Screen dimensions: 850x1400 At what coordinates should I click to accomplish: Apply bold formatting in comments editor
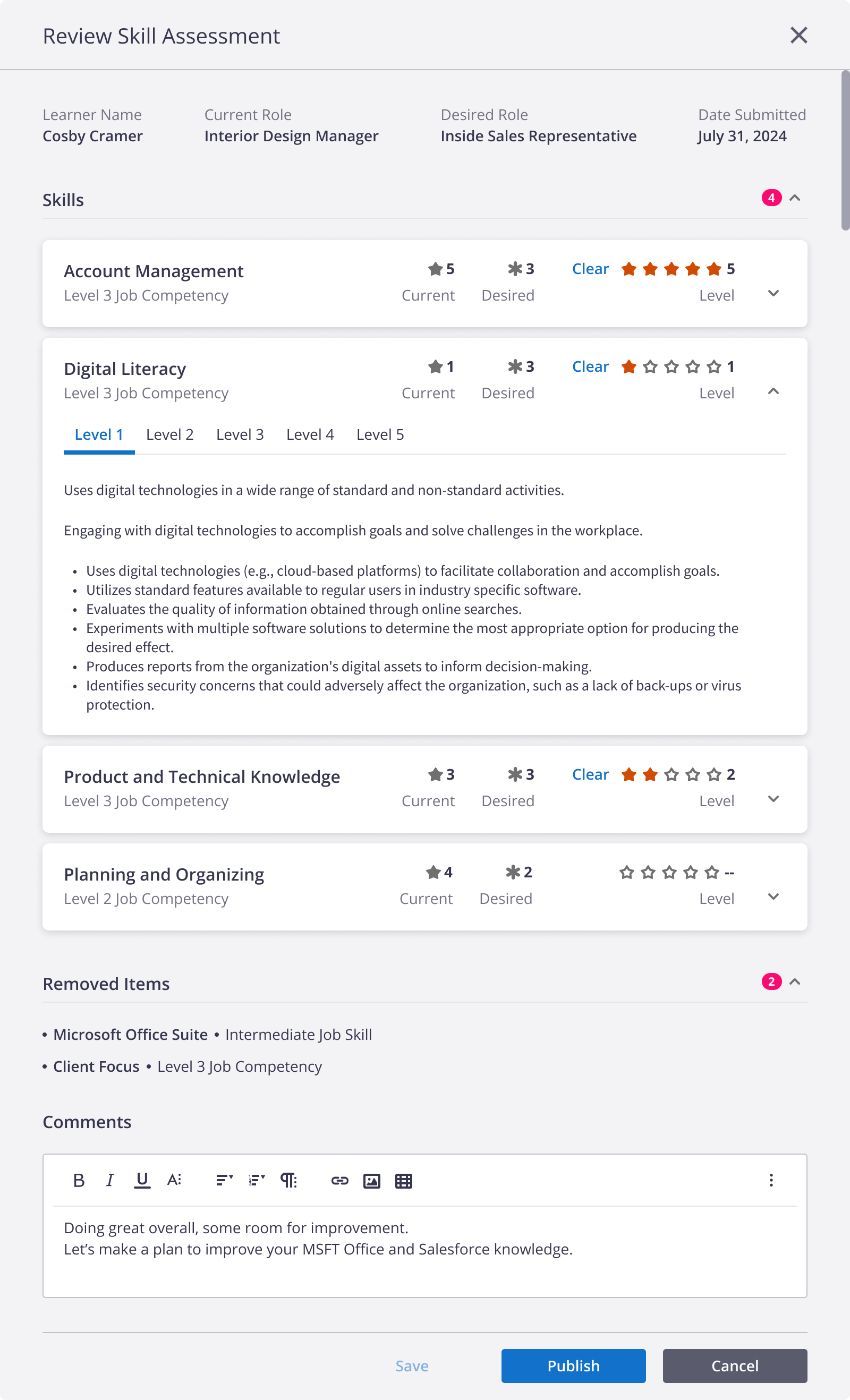coord(79,1181)
